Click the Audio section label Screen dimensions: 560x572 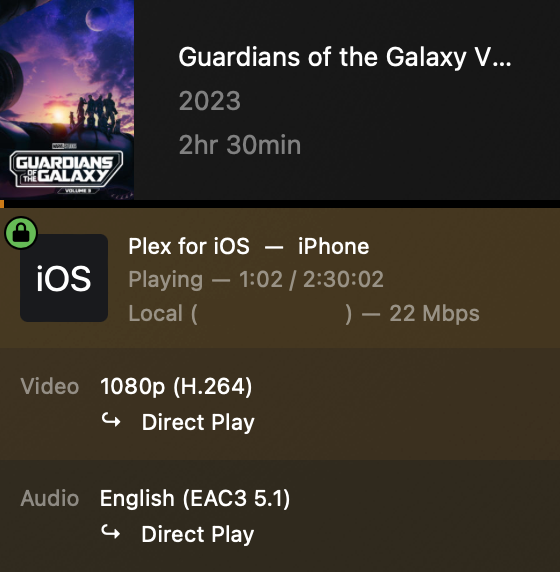click(x=50, y=498)
